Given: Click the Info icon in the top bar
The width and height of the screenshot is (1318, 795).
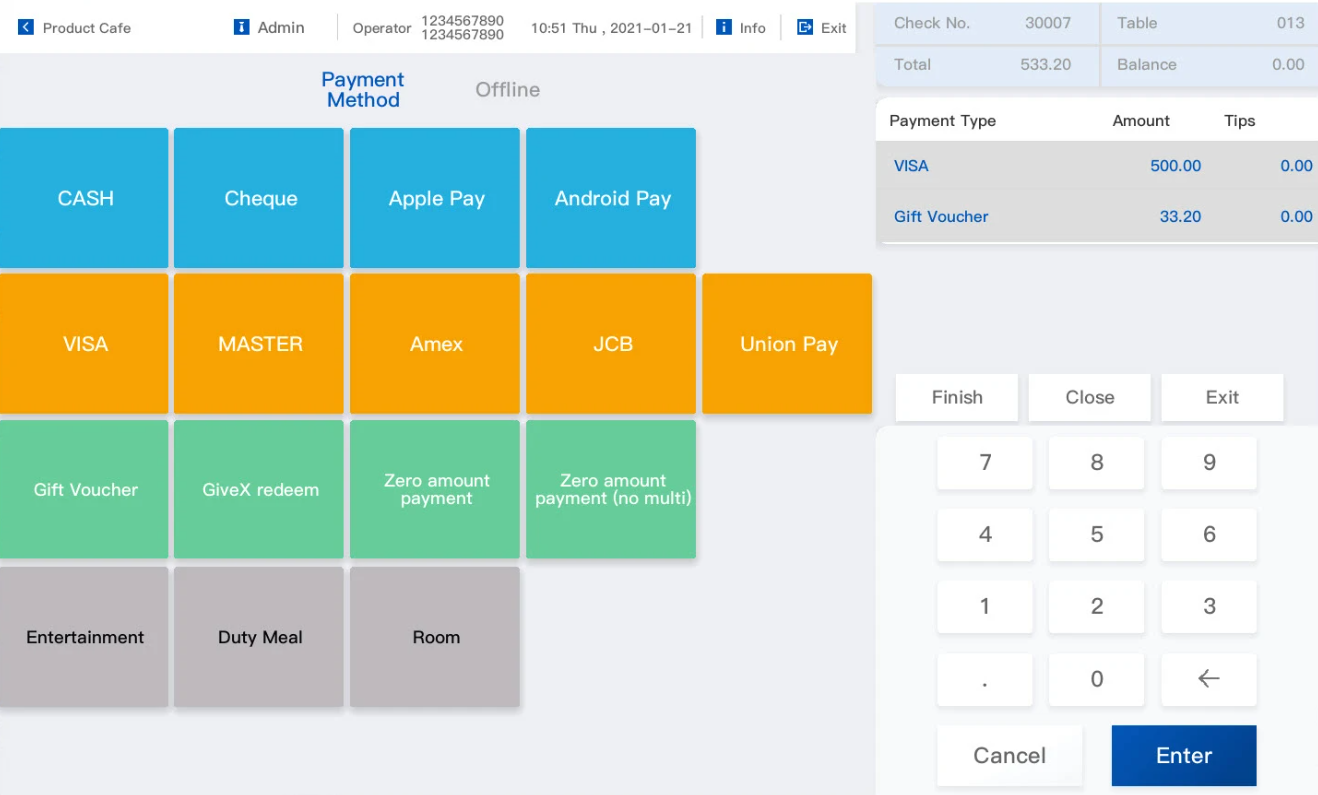Looking at the screenshot, I should (x=724, y=27).
